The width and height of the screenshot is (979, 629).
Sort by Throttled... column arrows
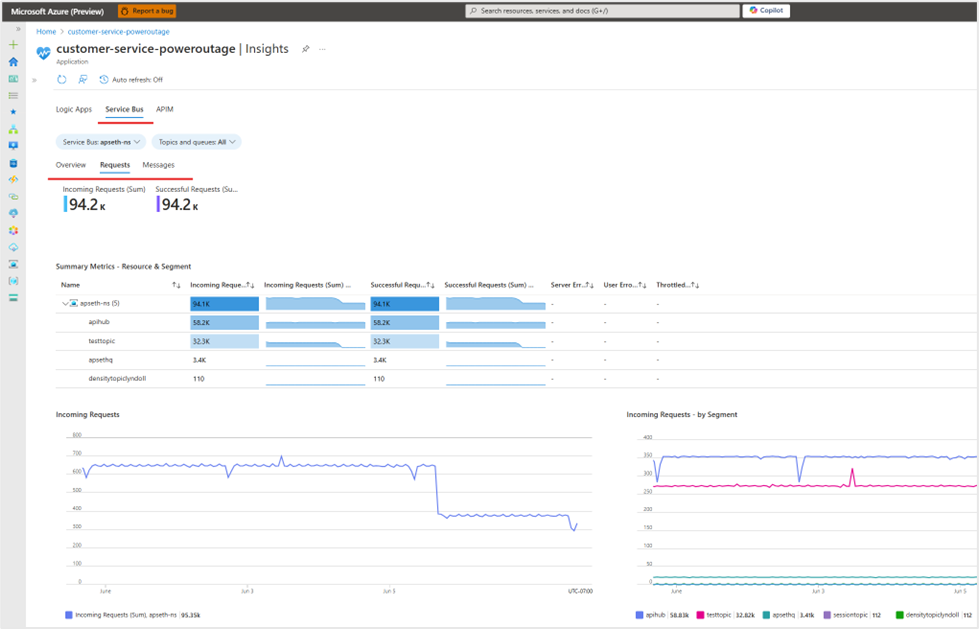[x=695, y=285]
